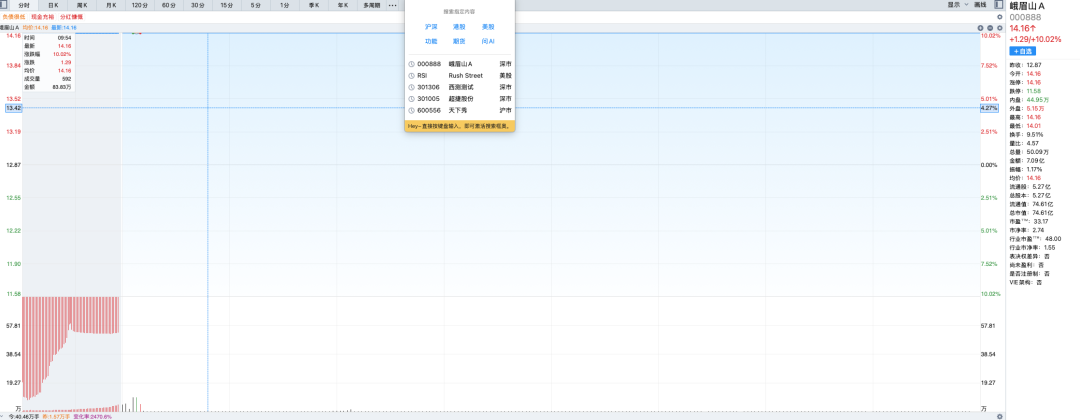
Task: Toggle the right sidebar panel icon
Action: pyautogui.click(x=999, y=4)
